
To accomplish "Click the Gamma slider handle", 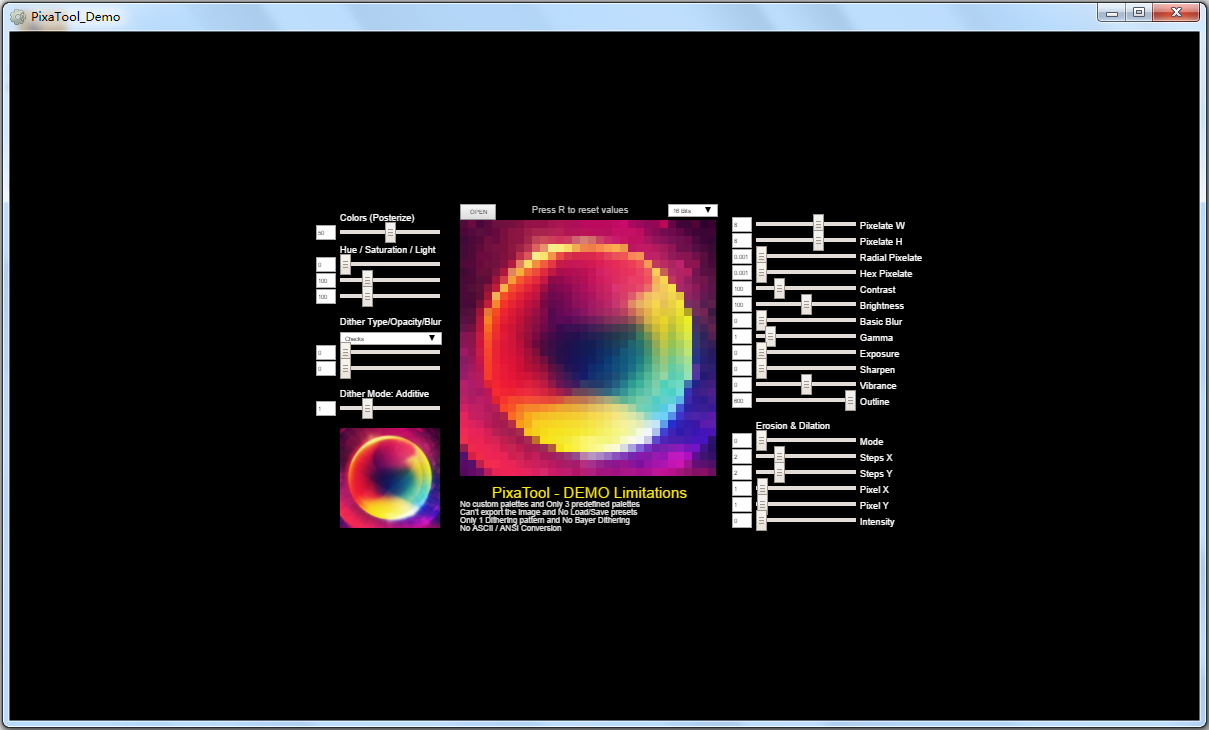I will tap(770, 337).
